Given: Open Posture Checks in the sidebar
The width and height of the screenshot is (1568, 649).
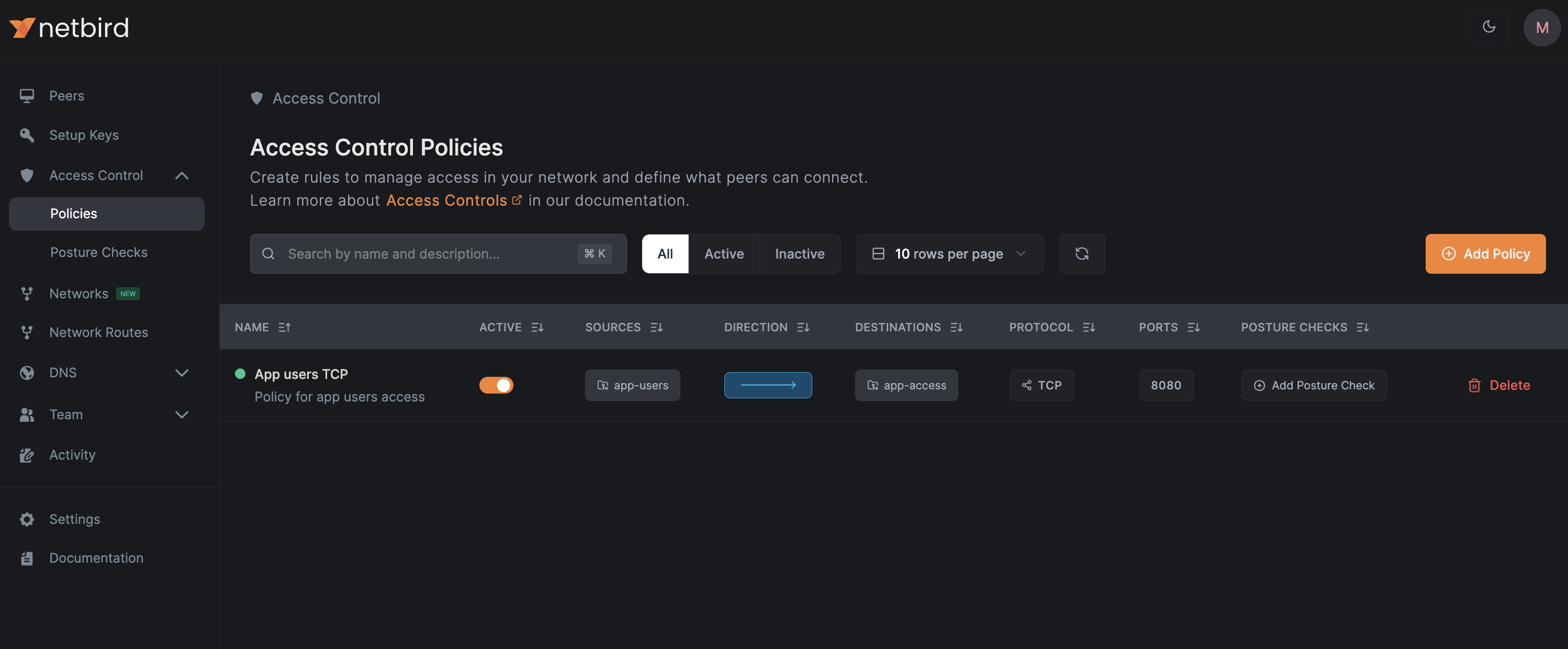Looking at the screenshot, I should (x=98, y=253).
